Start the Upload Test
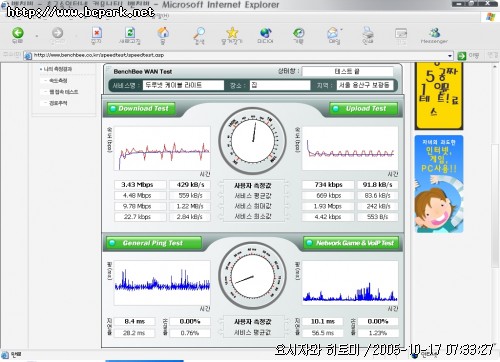Image resolution: width=500 pixels, height=362 pixels. click(363, 108)
